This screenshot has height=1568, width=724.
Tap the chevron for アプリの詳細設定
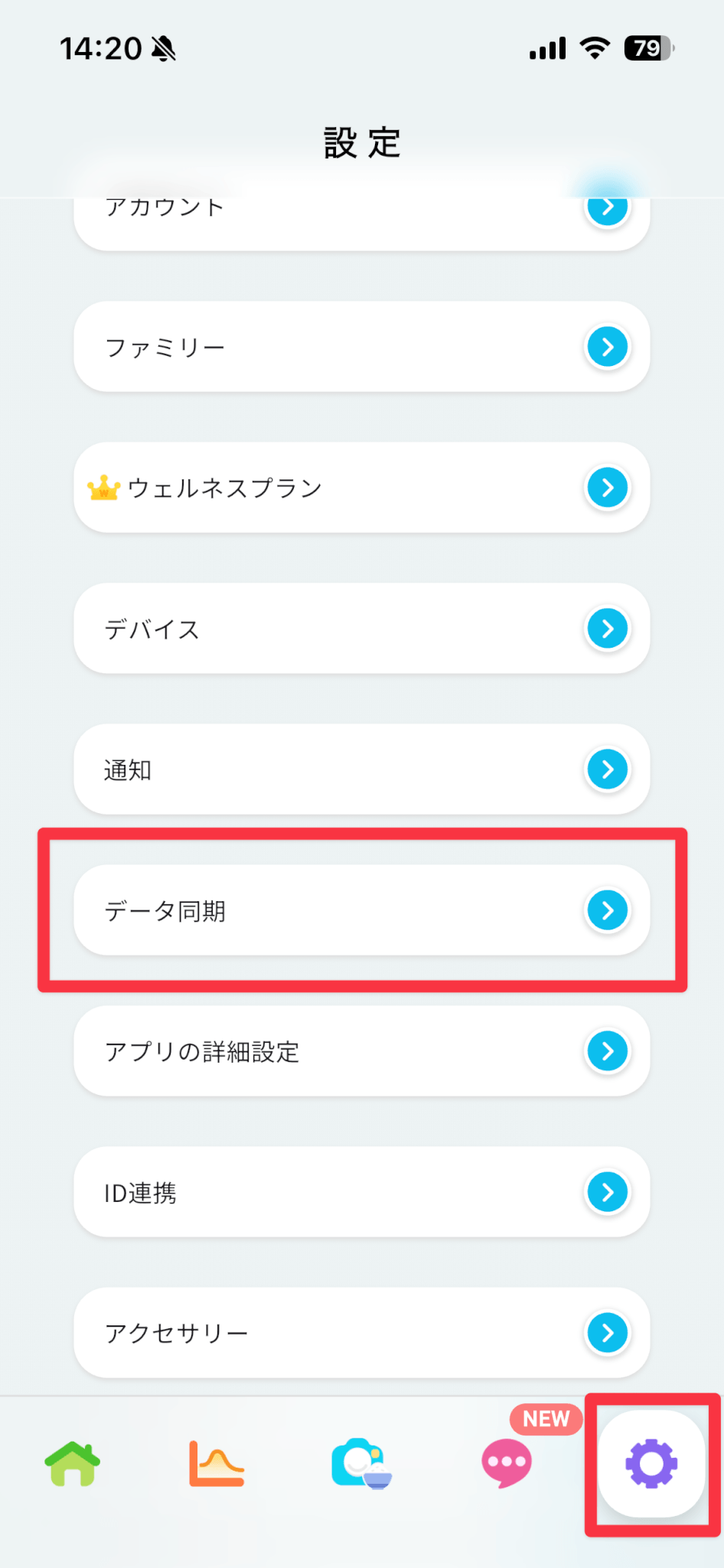pyautogui.click(x=608, y=1051)
